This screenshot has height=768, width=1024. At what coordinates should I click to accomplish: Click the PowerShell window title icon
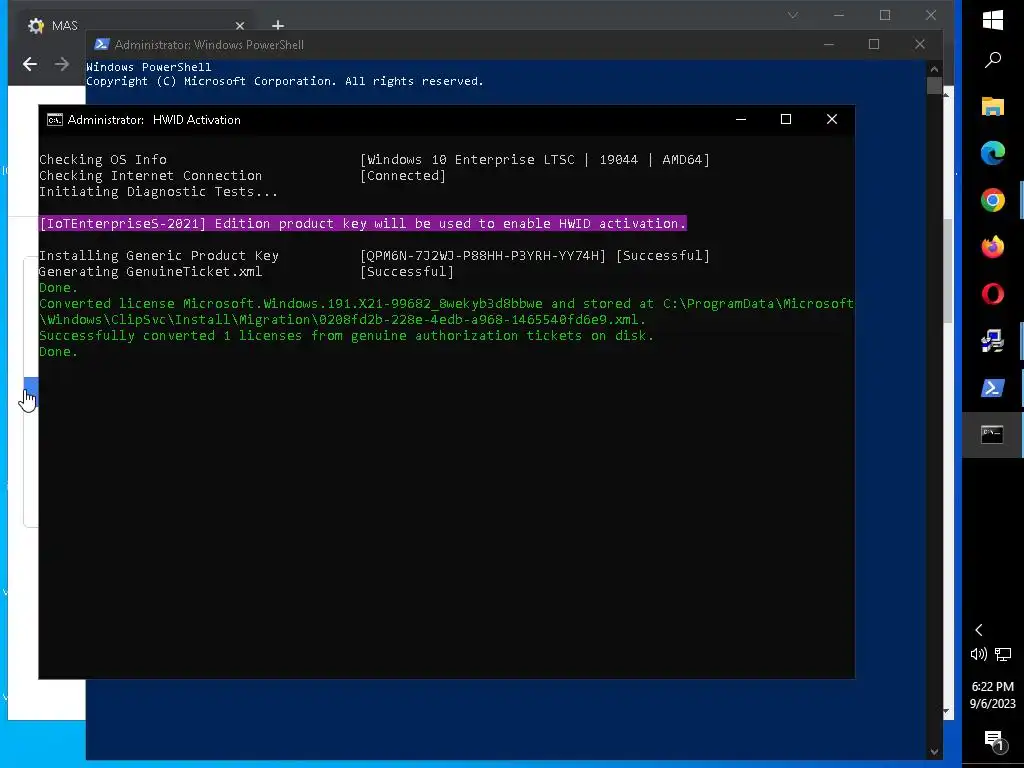[x=101, y=44]
